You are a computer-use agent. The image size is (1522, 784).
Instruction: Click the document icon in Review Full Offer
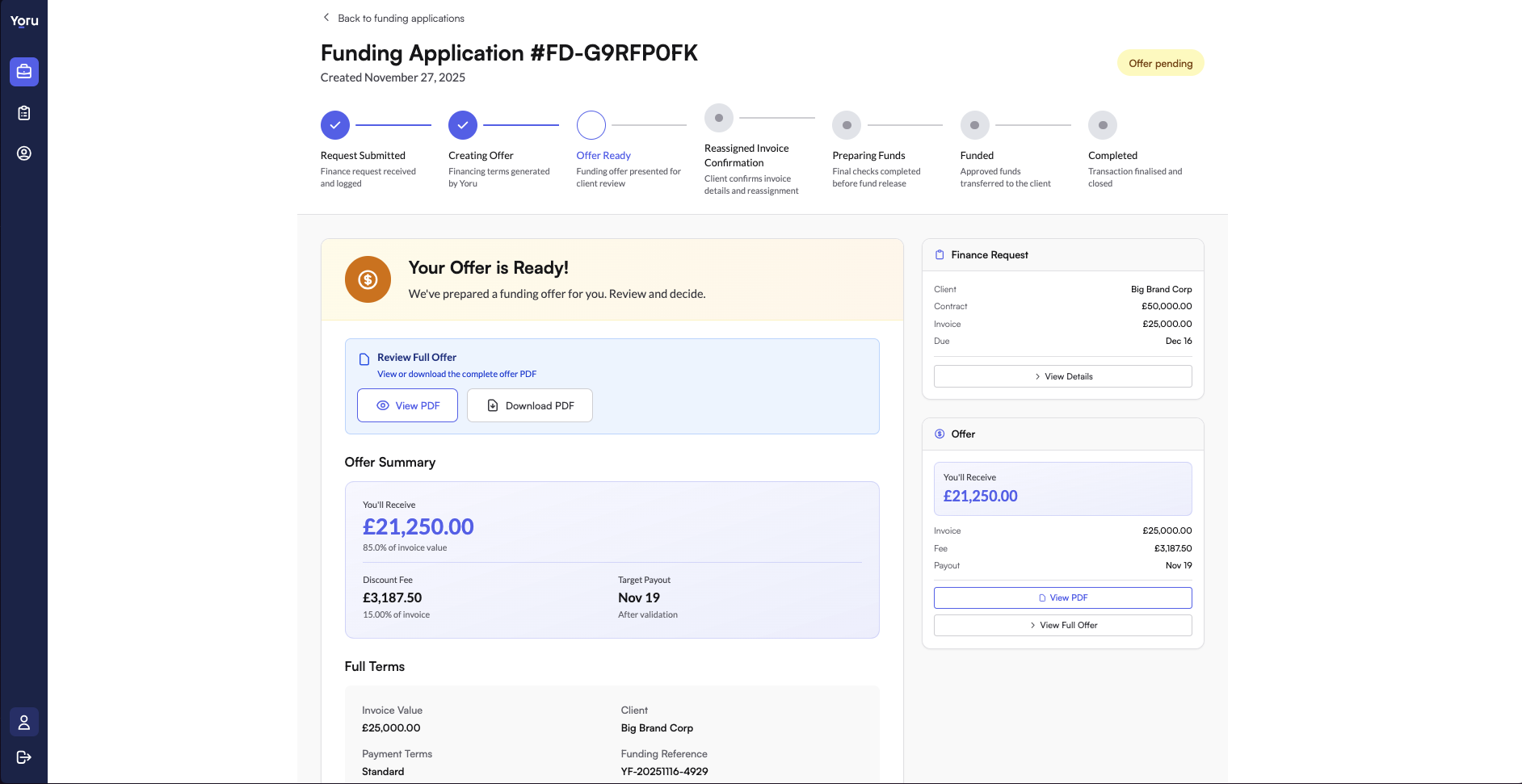point(365,357)
